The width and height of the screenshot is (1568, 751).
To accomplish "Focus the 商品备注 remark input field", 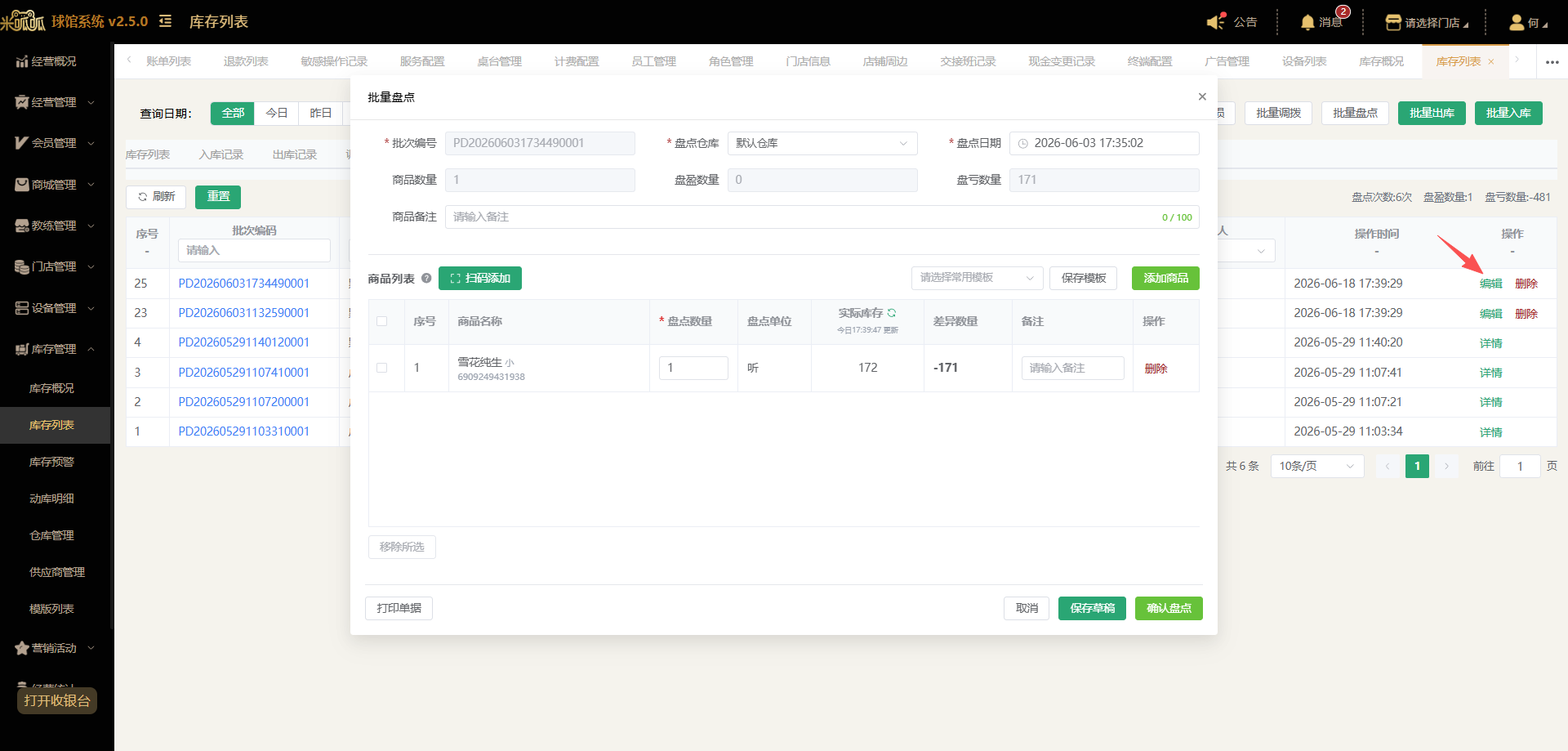I will pos(822,217).
